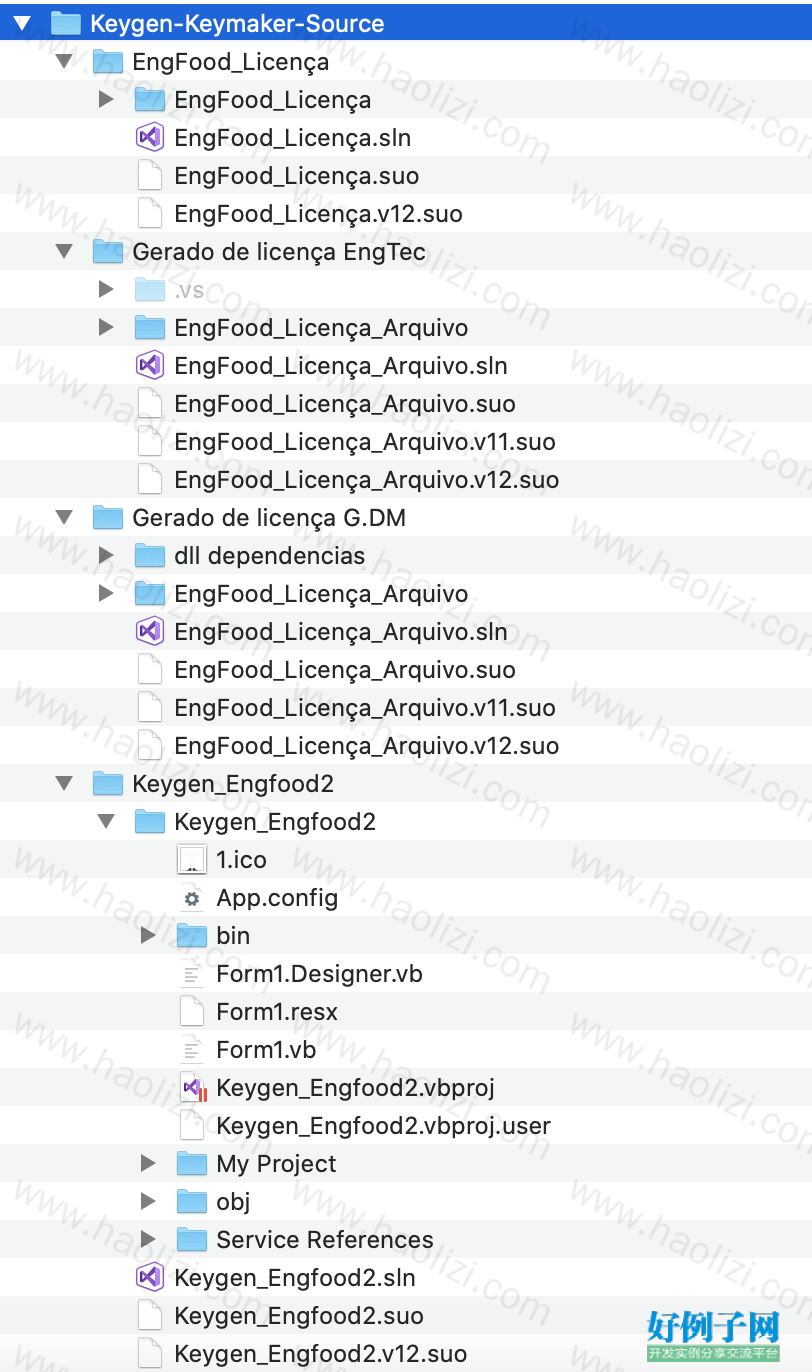
Task: Click the file icon of Keygen_Engfood2.vbproj.user
Action: pyautogui.click(x=192, y=1125)
